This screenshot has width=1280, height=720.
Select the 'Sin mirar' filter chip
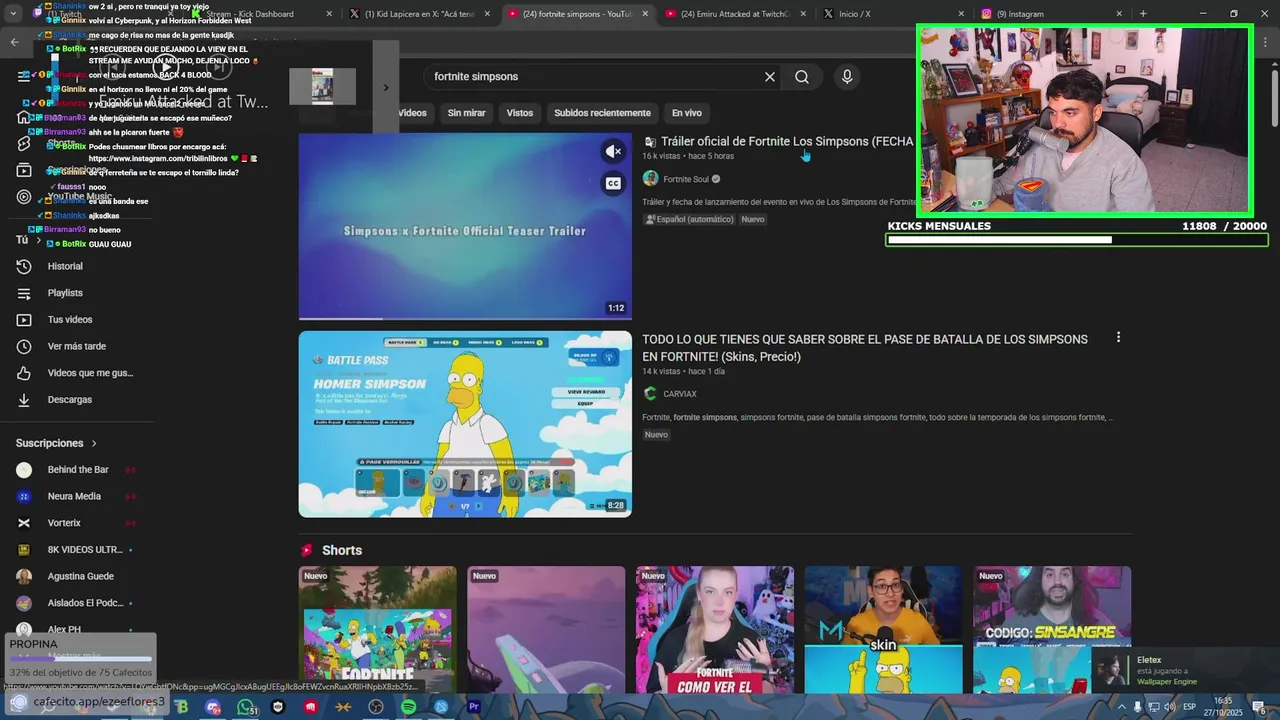click(466, 113)
